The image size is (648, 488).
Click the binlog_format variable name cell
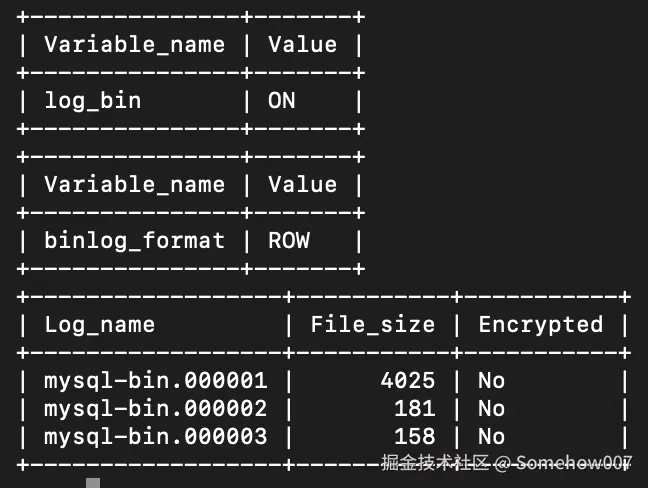pyautogui.click(x=134, y=241)
